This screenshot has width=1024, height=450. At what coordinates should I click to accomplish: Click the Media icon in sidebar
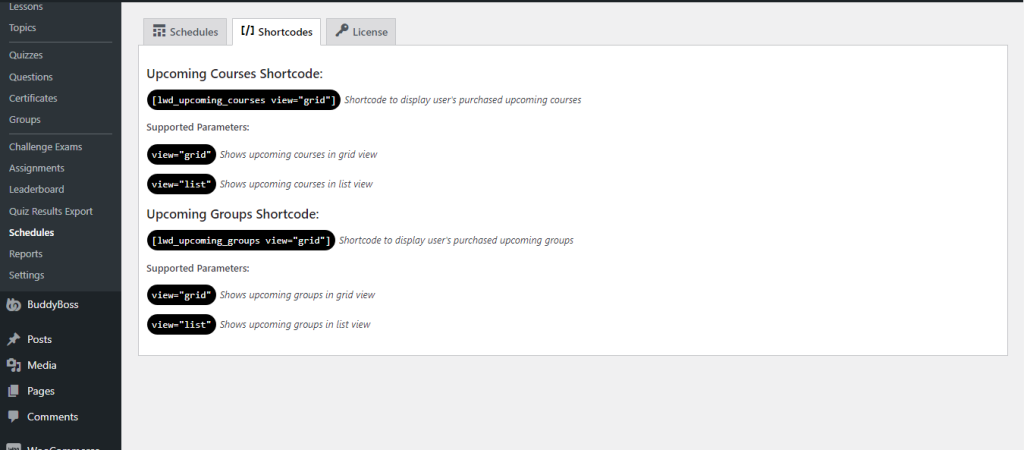pos(13,365)
